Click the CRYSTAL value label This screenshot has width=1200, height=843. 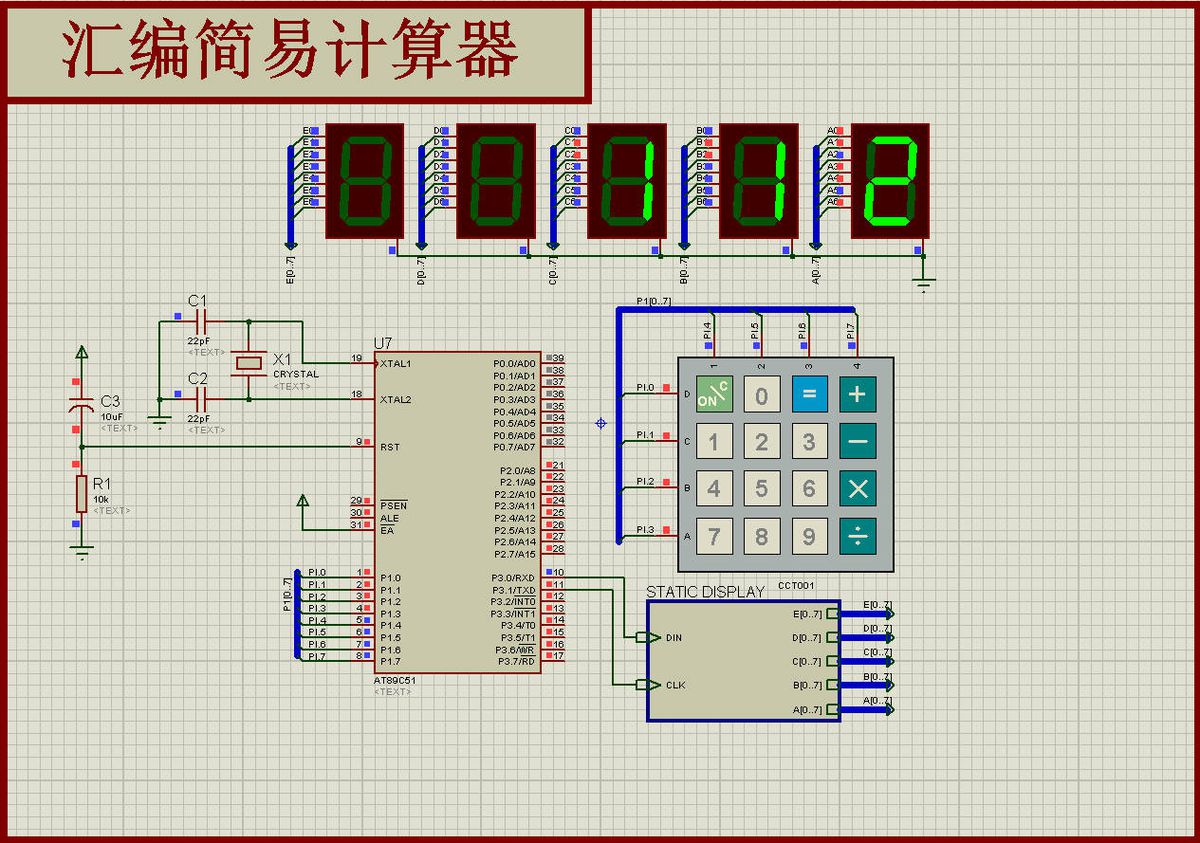pyautogui.click(x=296, y=374)
